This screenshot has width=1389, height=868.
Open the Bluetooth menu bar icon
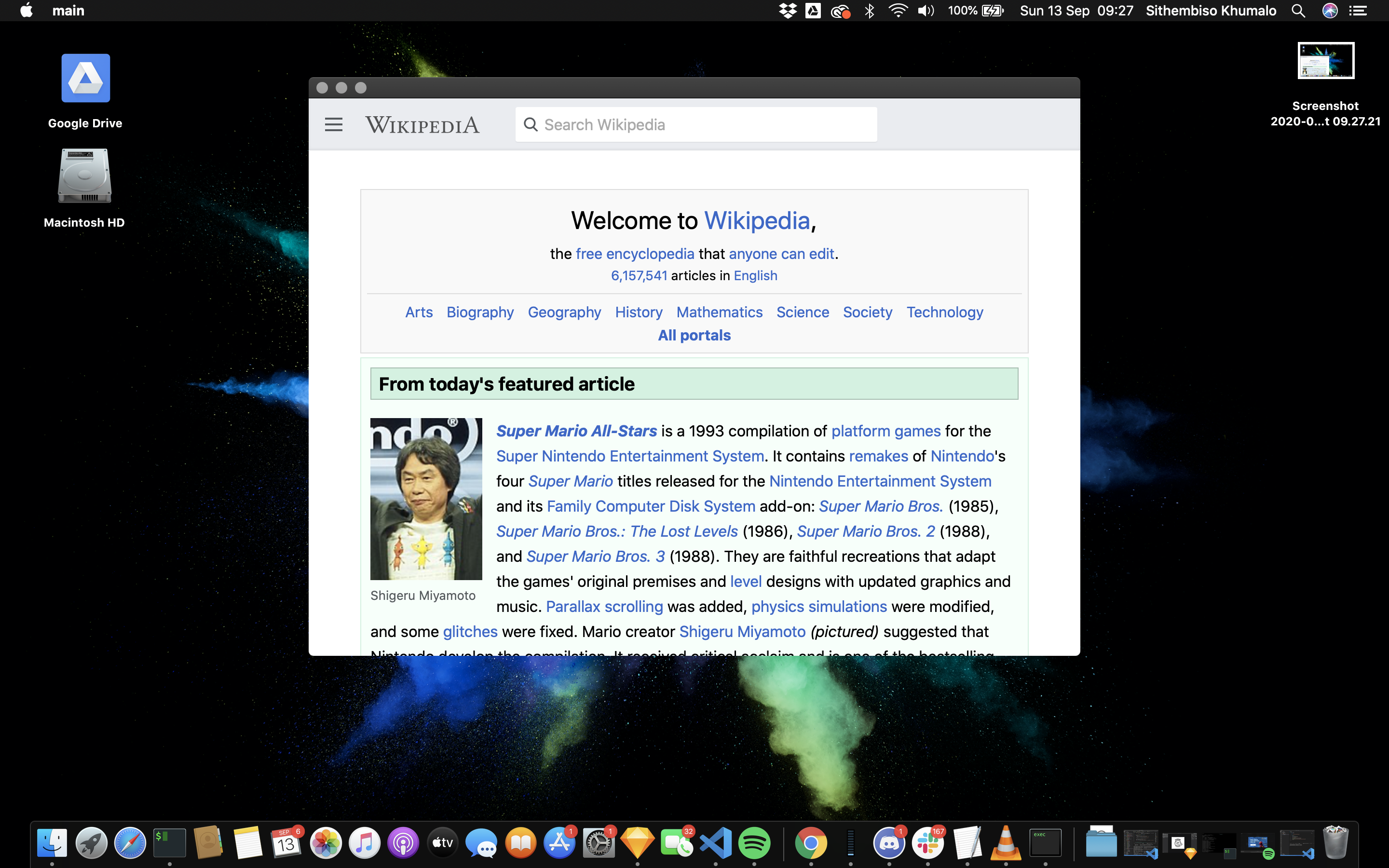pos(869,10)
